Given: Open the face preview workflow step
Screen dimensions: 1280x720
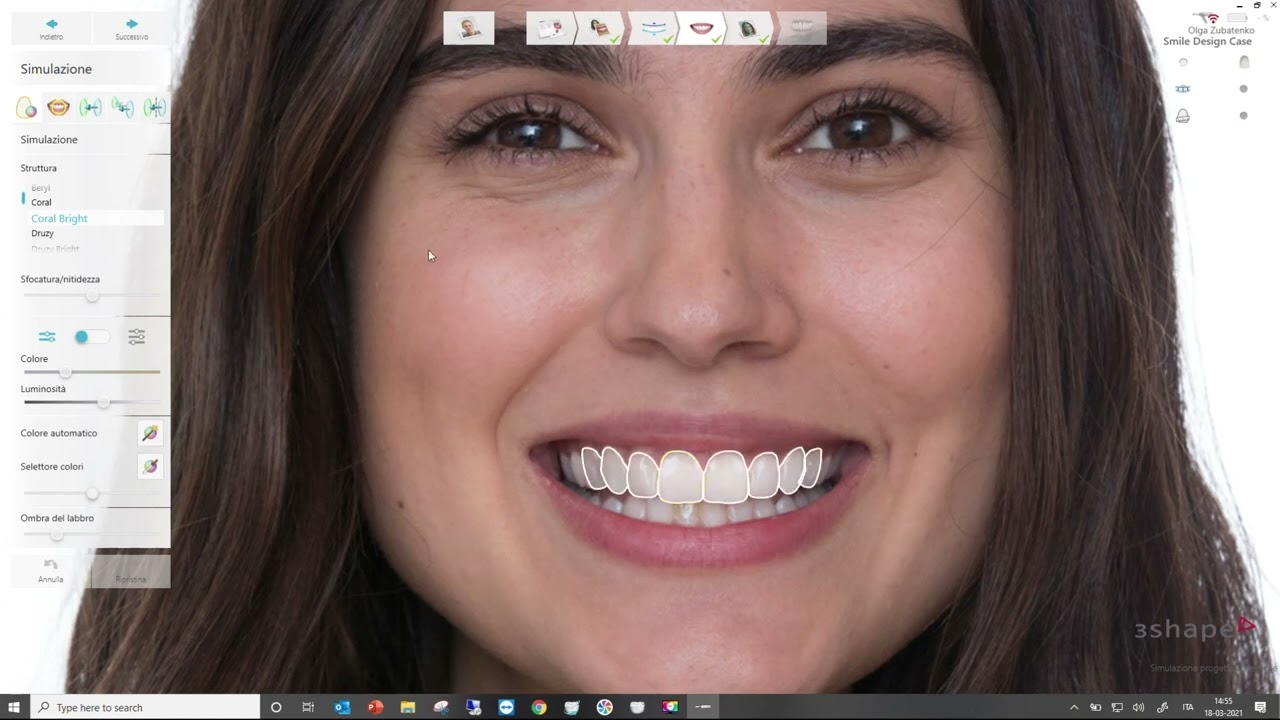Looking at the screenshot, I should [x=749, y=28].
